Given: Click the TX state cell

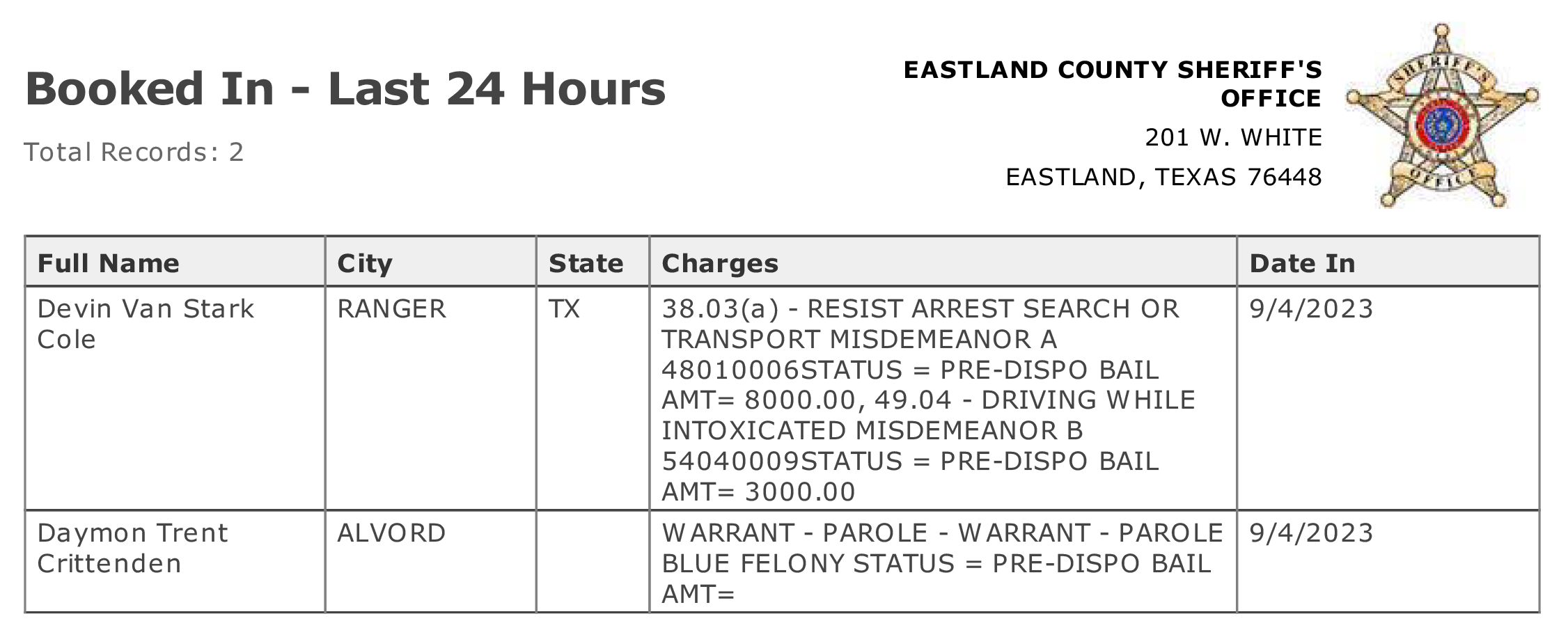Looking at the screenshot, I should click(593, 398).
